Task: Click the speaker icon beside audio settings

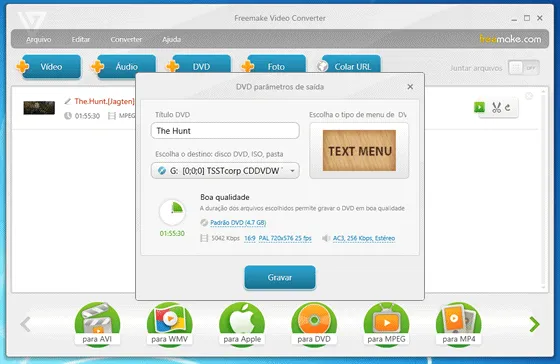Action: tap(326, 238)
